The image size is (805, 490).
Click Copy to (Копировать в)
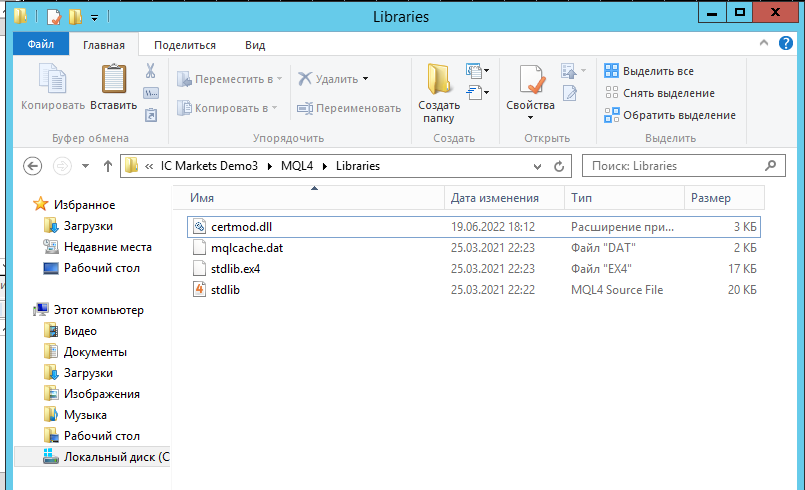pyautogui.click(x=227, y=108)
